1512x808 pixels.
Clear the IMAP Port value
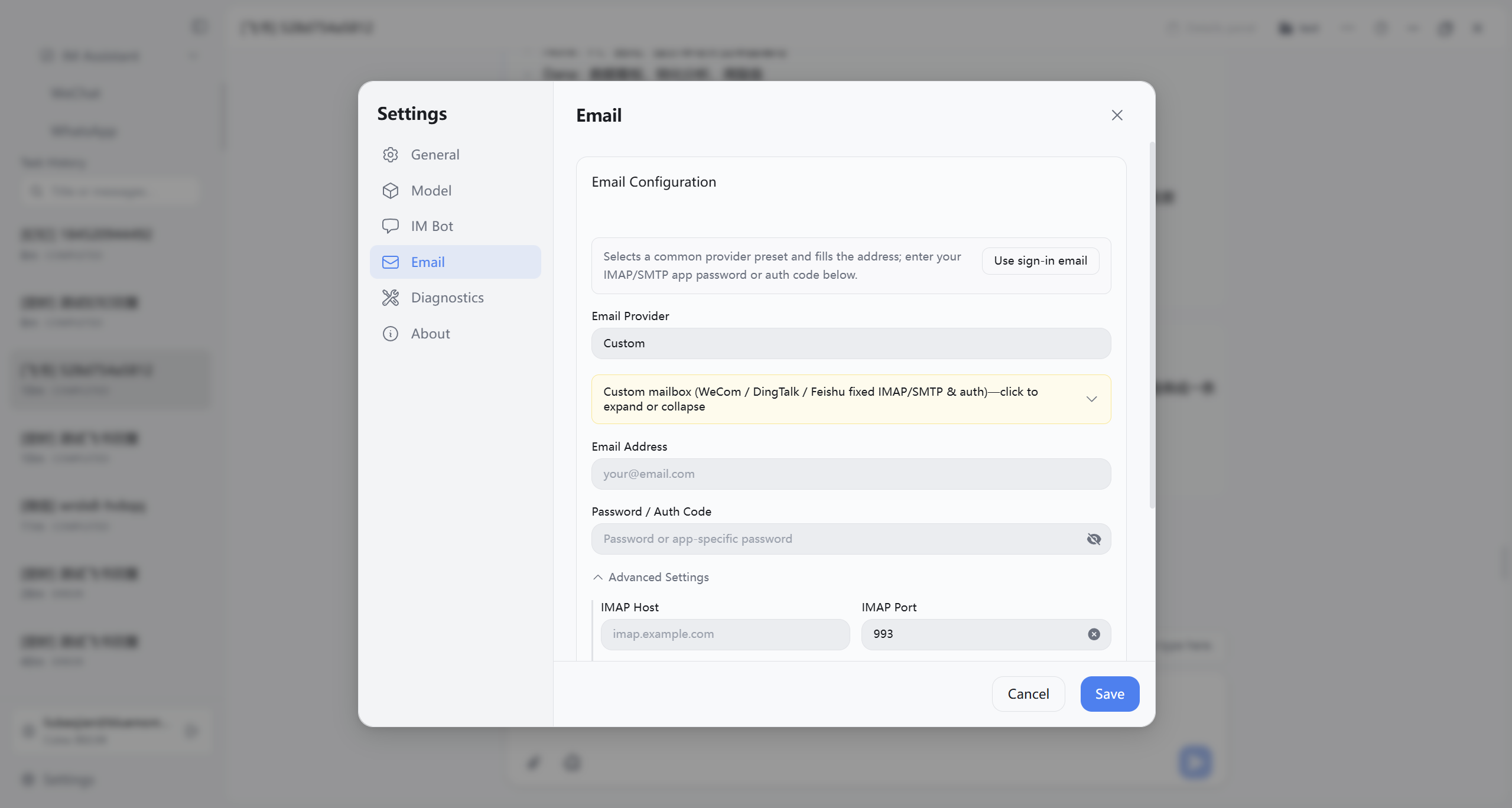[x=1094, y=634]
